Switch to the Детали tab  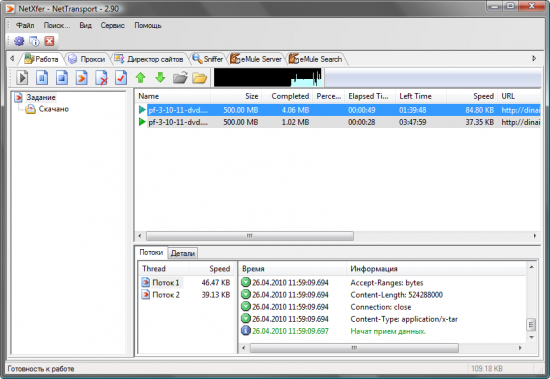pos(183,253)
